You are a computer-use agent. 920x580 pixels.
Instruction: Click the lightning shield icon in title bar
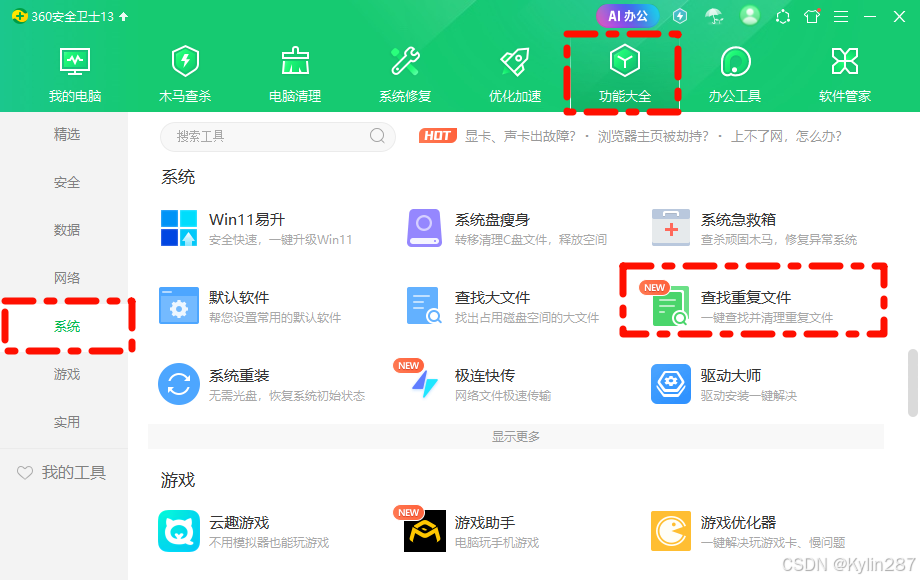point(679,16)
